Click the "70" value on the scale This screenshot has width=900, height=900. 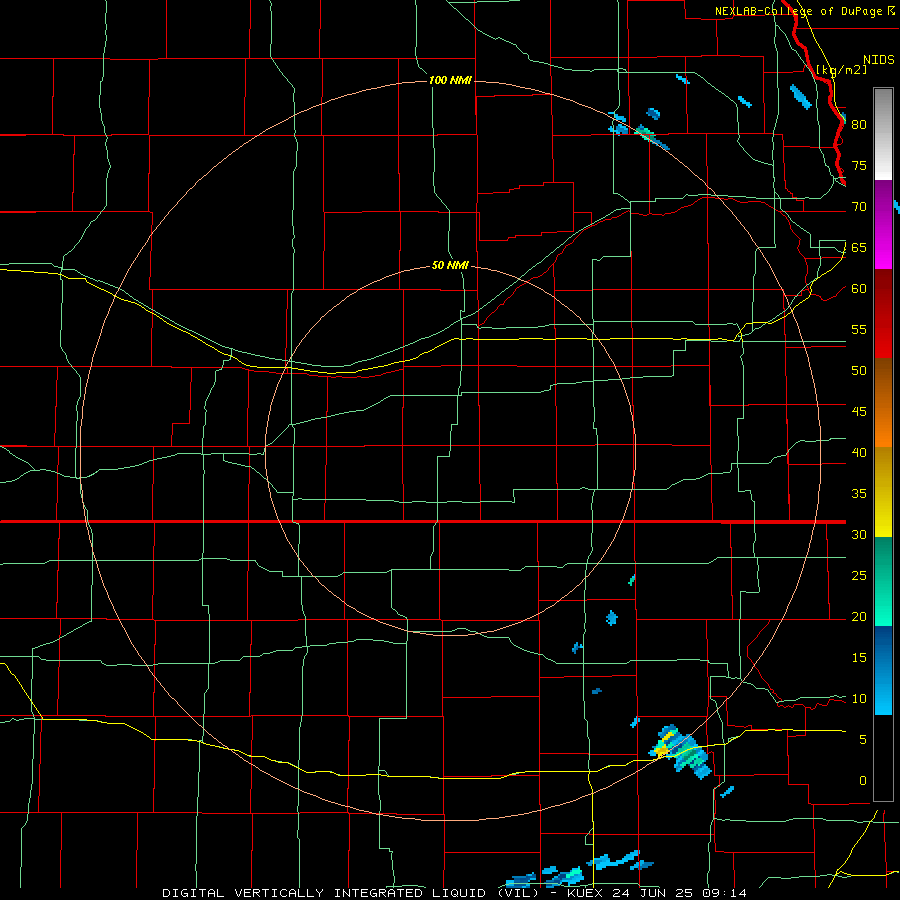coord(859,207)
